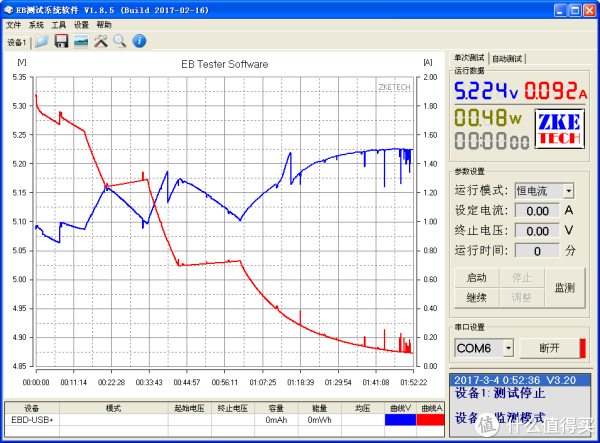
Task: Export the chart image via picture icon
Action: [x=81, y=41]
